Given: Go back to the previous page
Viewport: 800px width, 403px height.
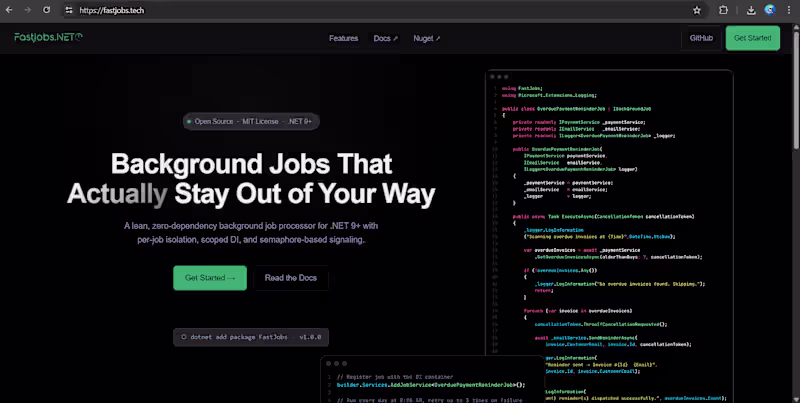Looking at the screenshot, I should tap(9, 10).
